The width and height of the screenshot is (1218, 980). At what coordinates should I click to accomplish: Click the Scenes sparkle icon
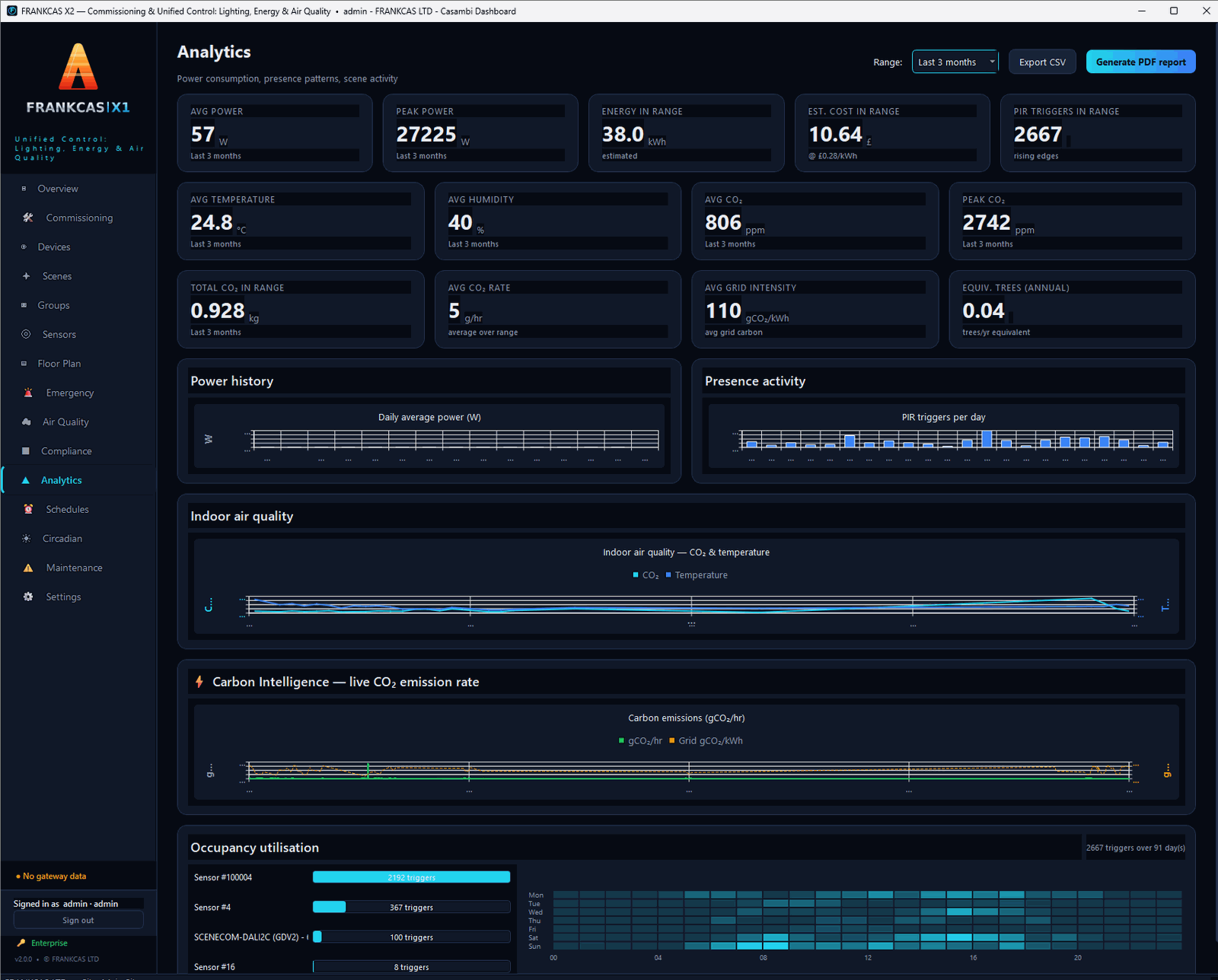click(26, 276)
